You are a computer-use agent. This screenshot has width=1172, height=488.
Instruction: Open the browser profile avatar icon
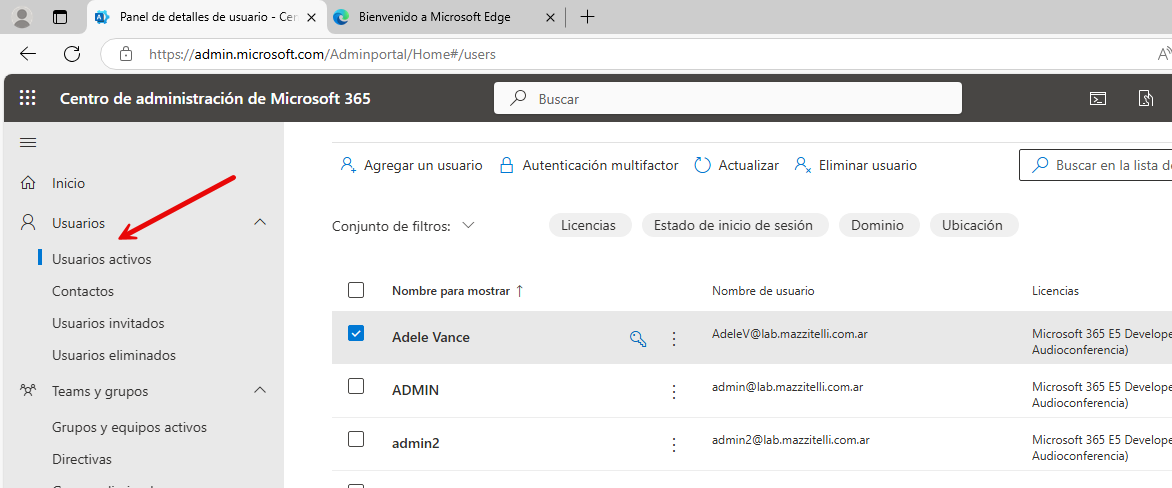(23, 16)
